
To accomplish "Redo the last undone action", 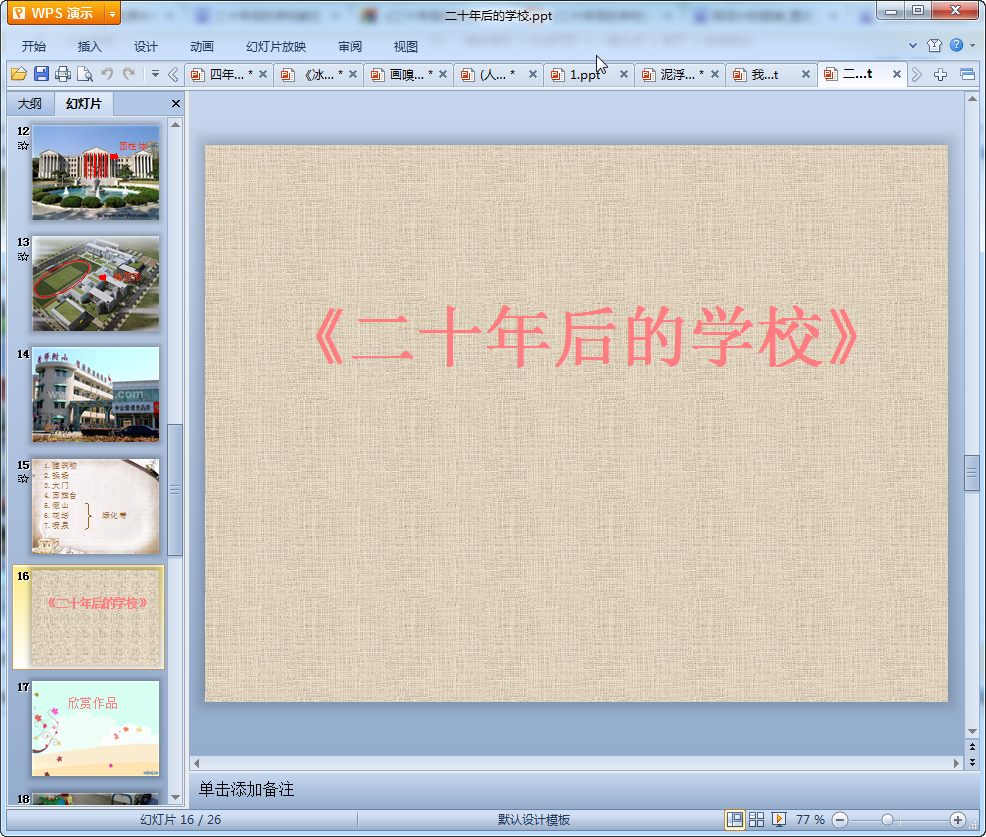I will [x=129, y=74].
